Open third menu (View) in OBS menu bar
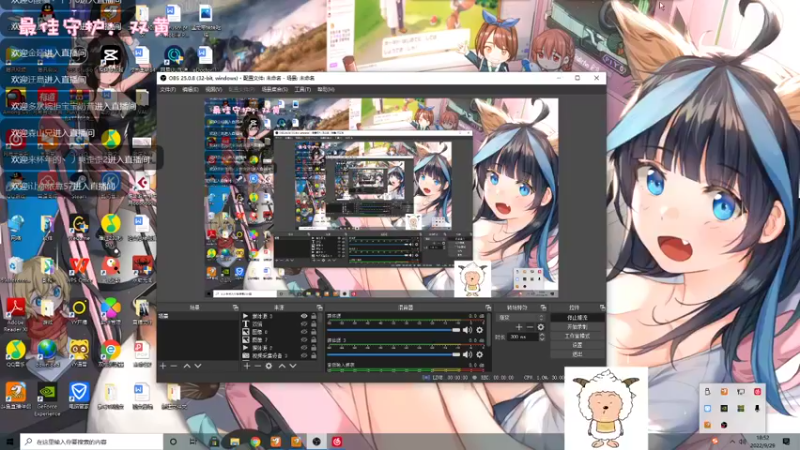Viewport: 800px width, 450px height. 213,89
